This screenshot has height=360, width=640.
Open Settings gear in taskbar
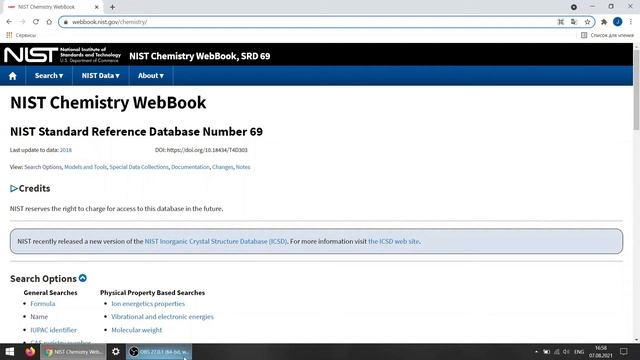point(116,351)
